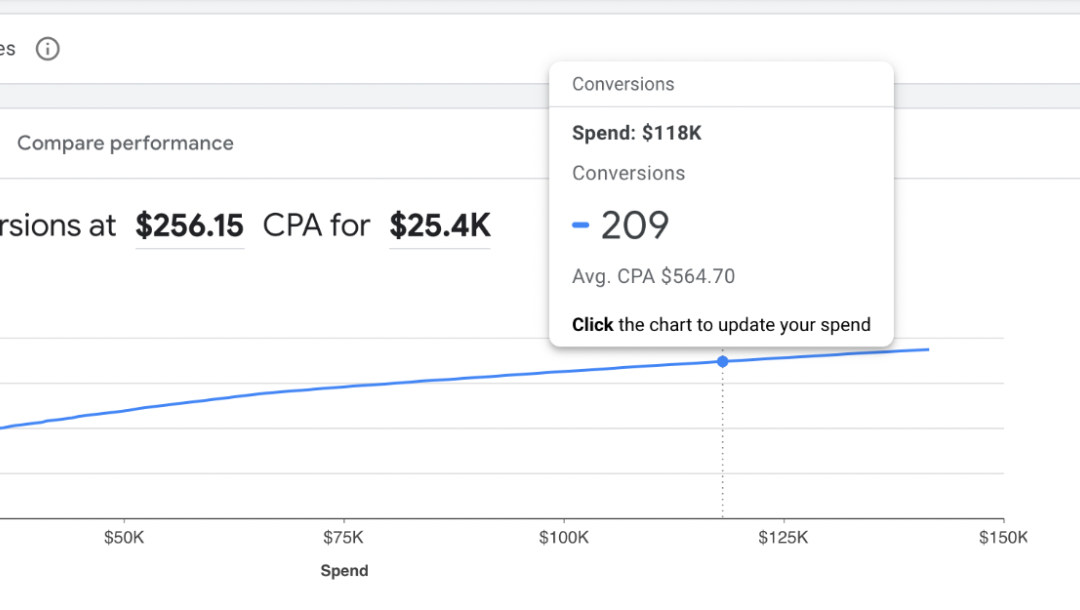Click the blue legend dash beside 209
The width and height of the screenshot is (1080, 610).
(x=580, y=226)
